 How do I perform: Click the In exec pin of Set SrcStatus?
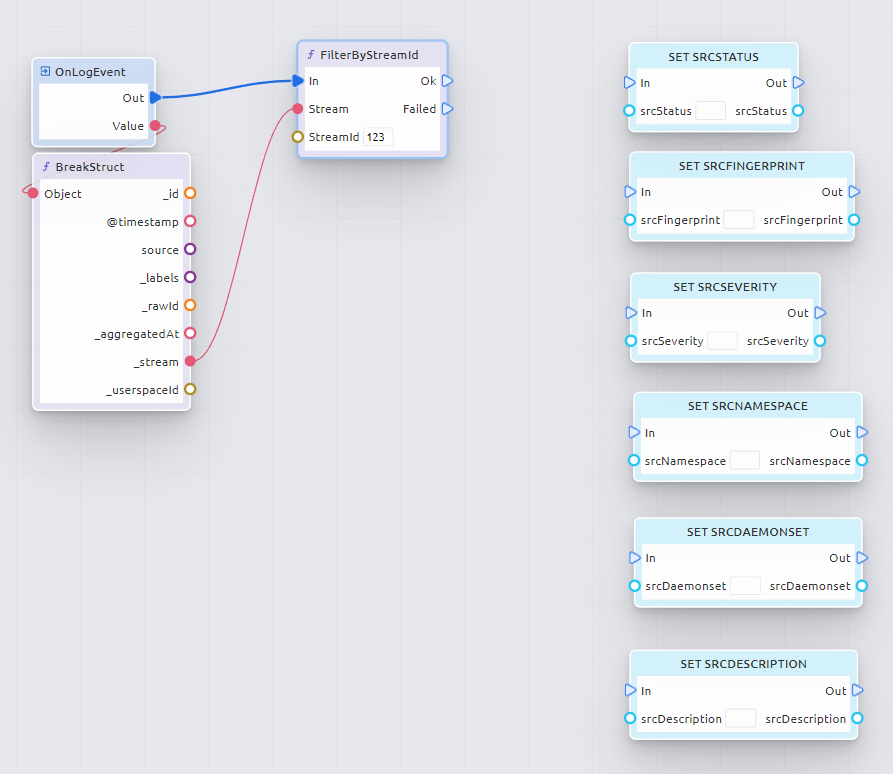[x=629, y=83]
